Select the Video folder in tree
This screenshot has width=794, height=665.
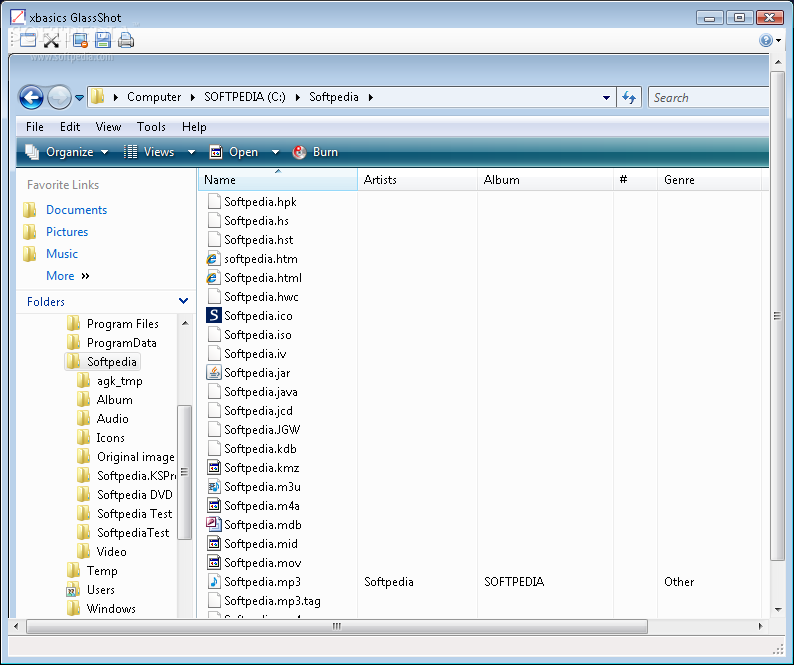click(x=111, y=552)
